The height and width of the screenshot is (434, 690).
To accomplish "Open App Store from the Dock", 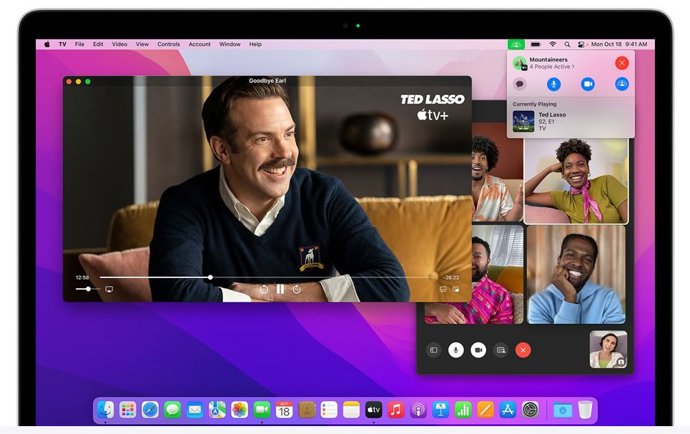I will coord(507,410).
